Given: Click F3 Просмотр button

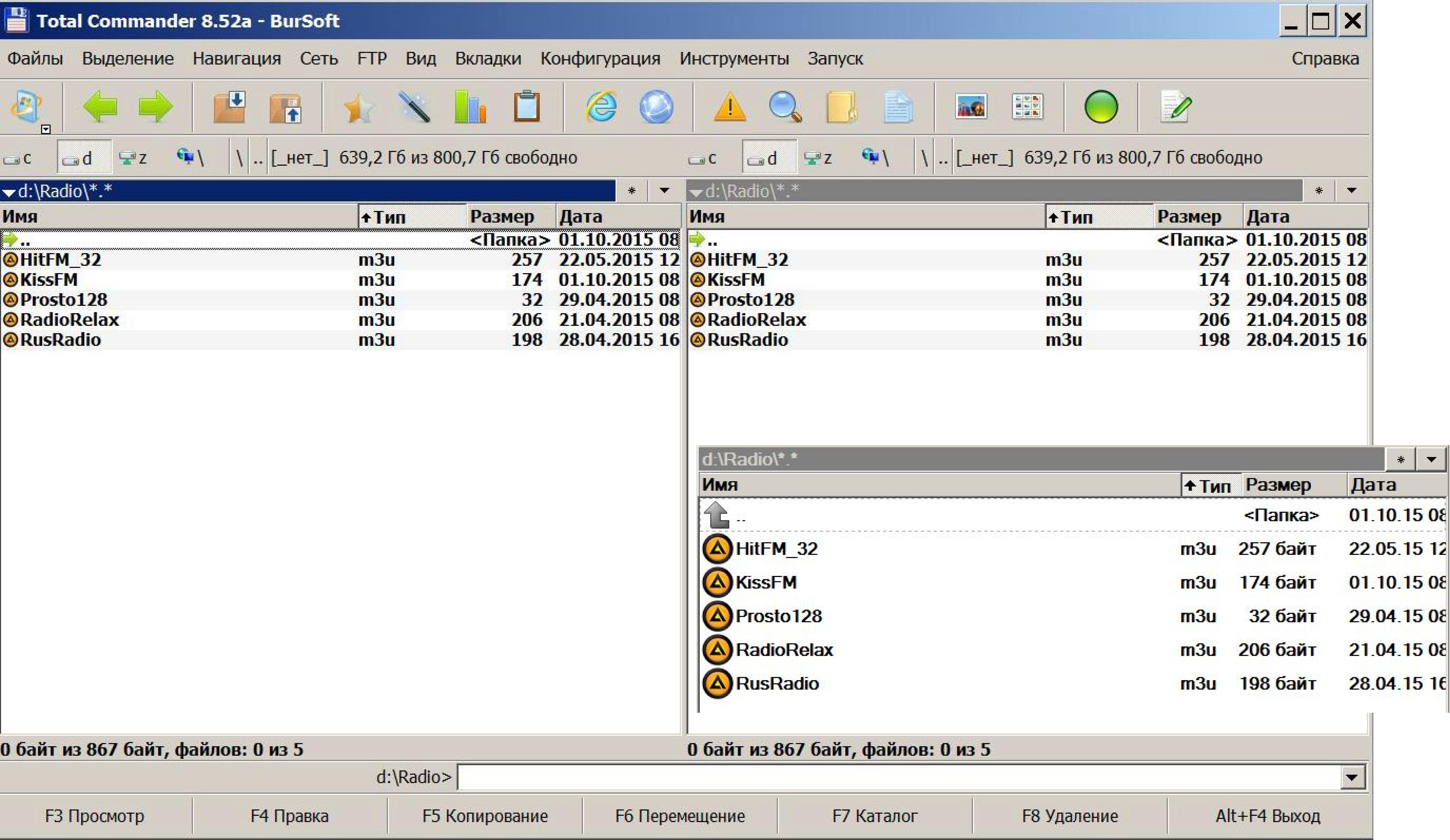Looking at the screenshot, I should [x=95, y=816].
